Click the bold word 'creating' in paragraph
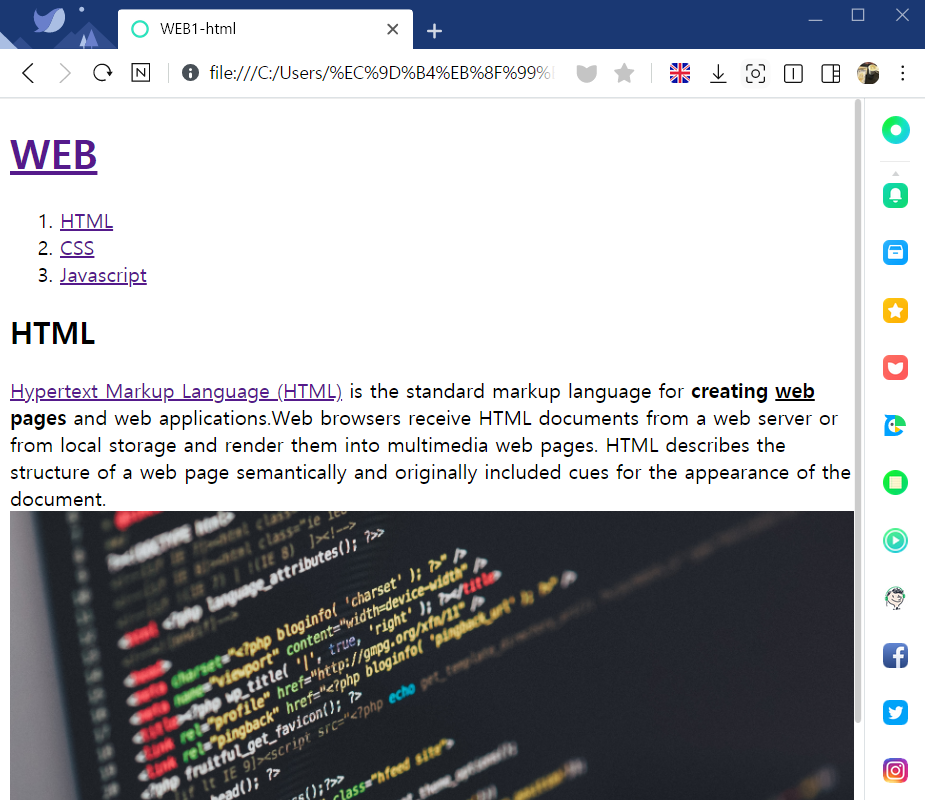The image size is (925, 800). coord(729,391)
